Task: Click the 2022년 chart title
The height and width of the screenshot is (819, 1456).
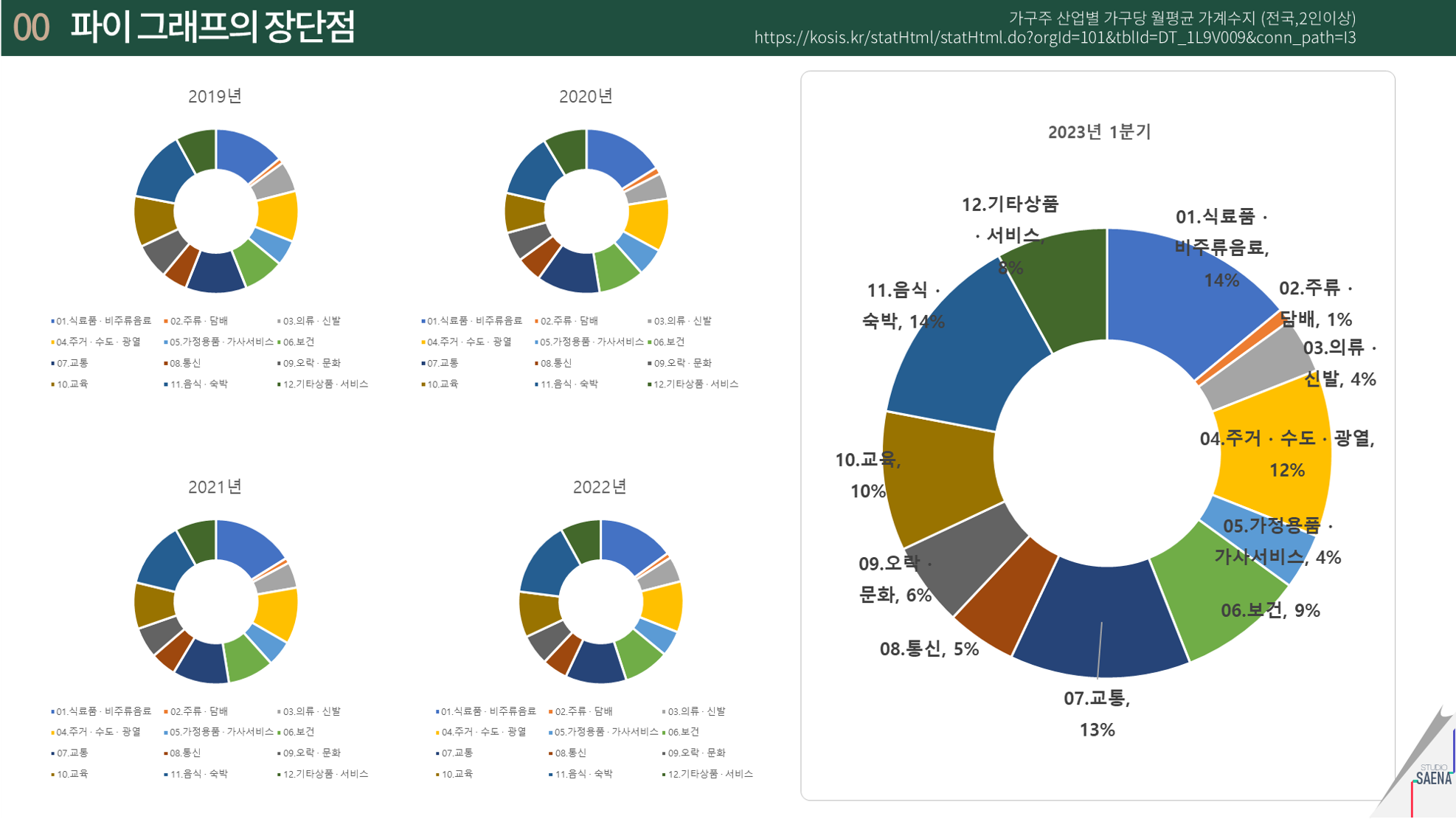Action: point(600,487)
